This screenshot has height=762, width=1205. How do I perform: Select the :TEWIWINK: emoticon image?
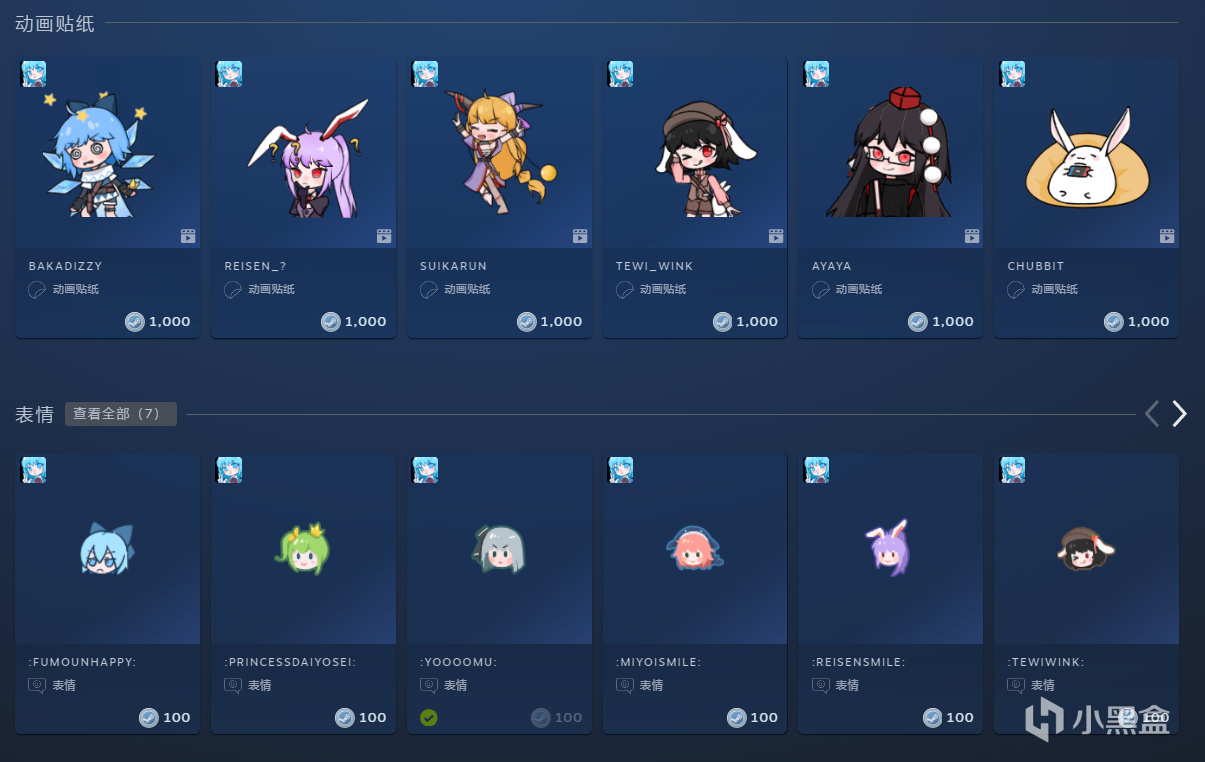(x=1086, y=549)
